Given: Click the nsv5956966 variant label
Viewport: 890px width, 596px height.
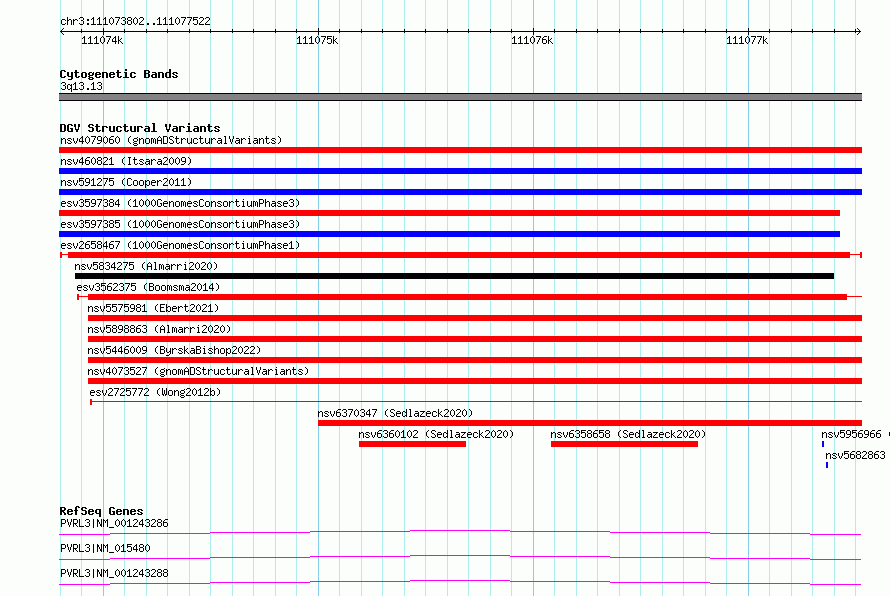Looking at the screenshot, I should click(851, 434).
